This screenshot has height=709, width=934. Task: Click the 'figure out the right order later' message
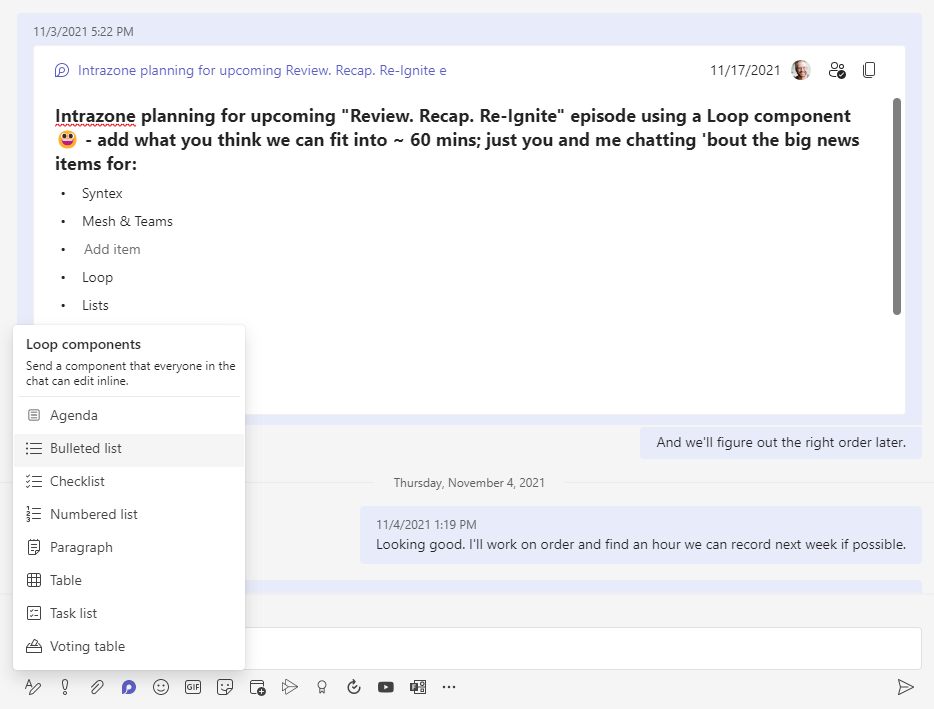pos(781,443)
